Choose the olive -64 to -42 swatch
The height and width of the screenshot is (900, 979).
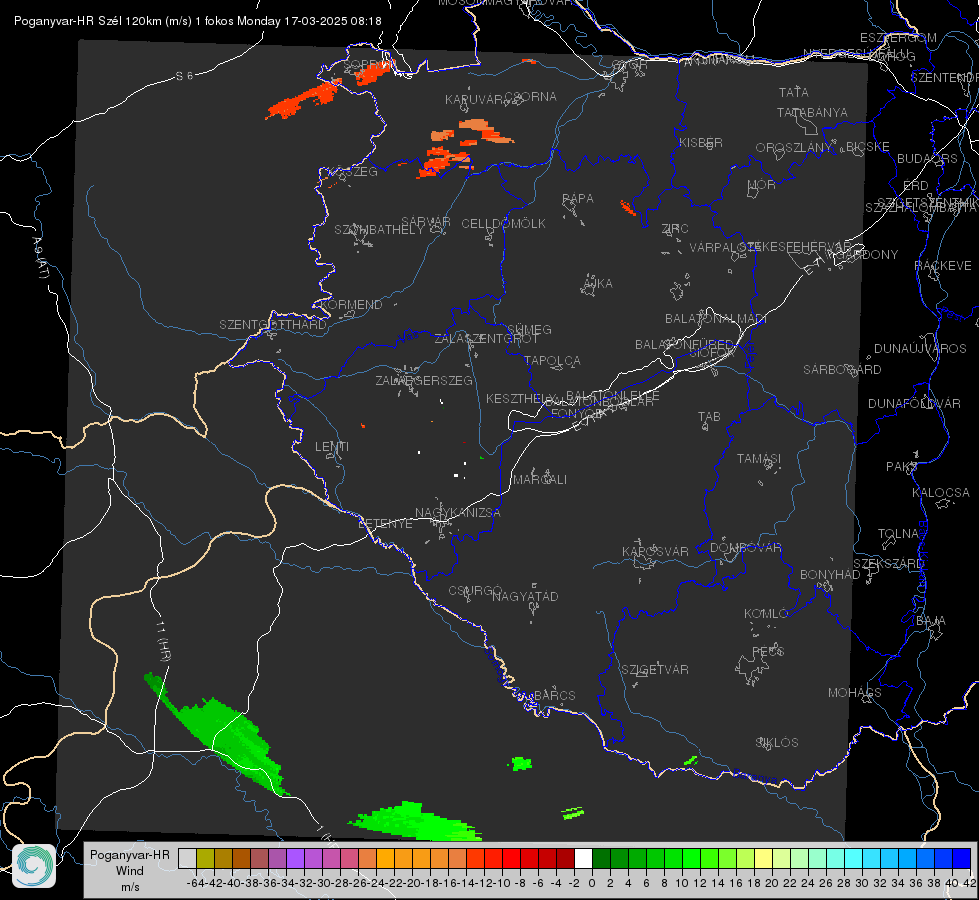(205, 858)
